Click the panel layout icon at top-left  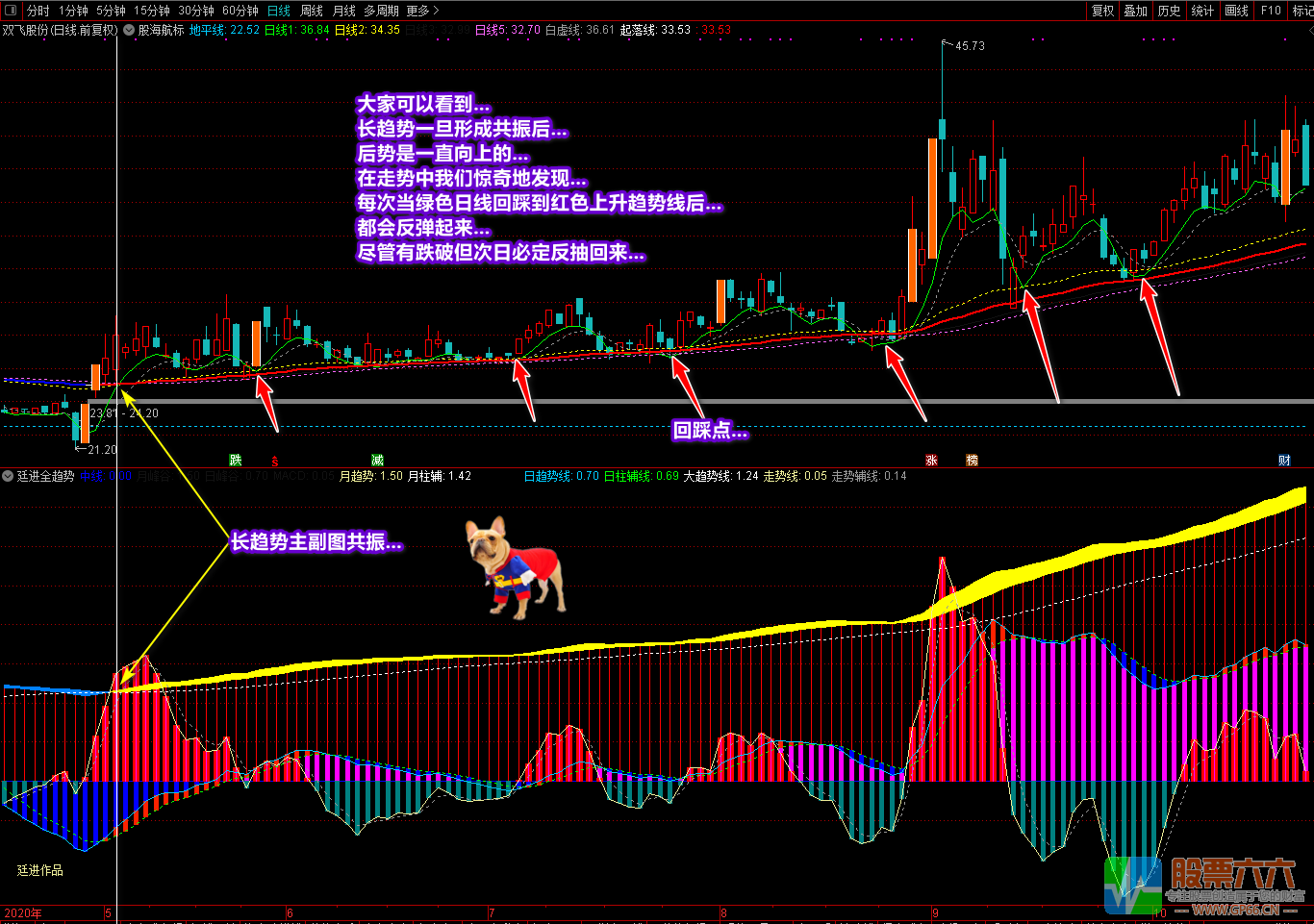pos(11,11)
